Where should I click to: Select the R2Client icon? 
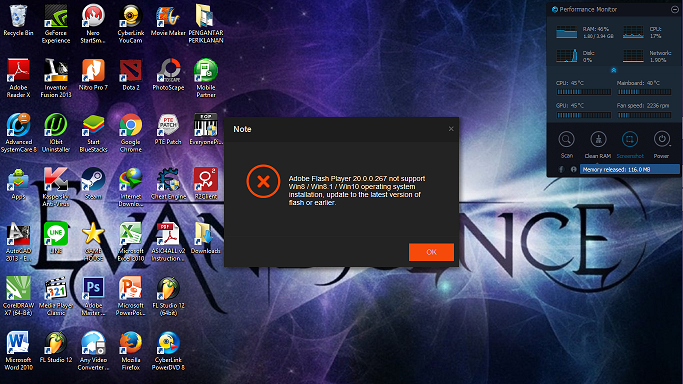point(206,184)
